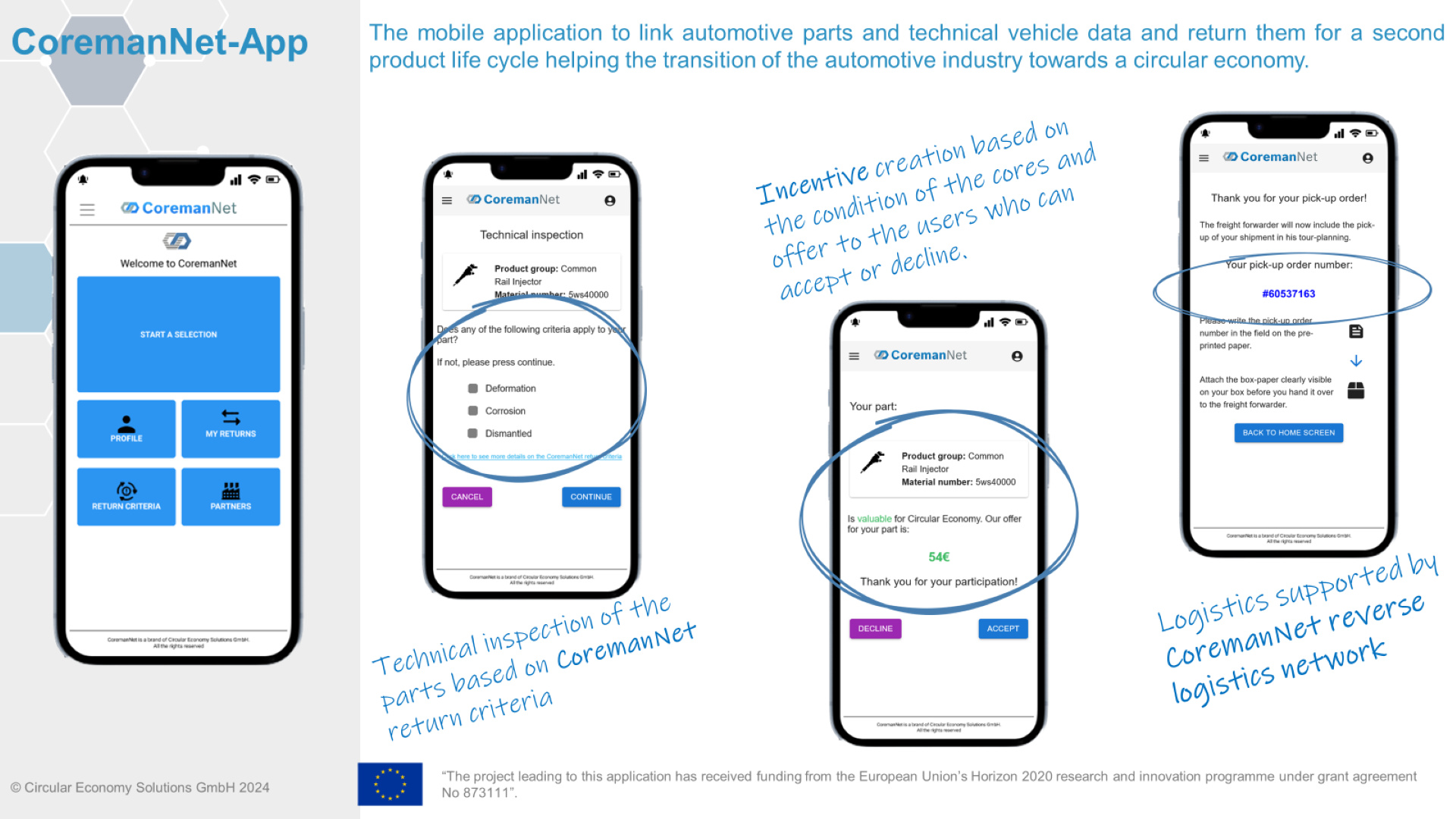The height and width of the screenshot is (819, 1456).
Task: Click the START A SELECTION button
Action: tap(179, 332)
